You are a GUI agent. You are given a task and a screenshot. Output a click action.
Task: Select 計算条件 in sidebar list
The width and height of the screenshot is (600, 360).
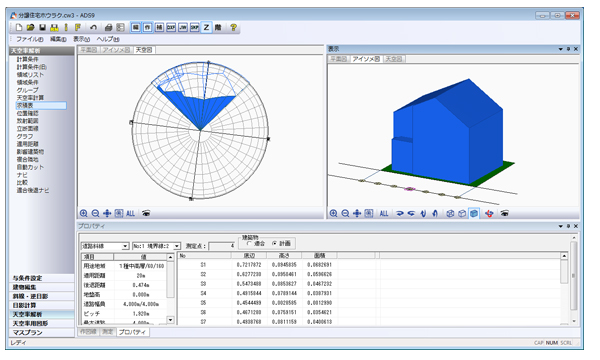pyautogui.click(x=28, y=59)
